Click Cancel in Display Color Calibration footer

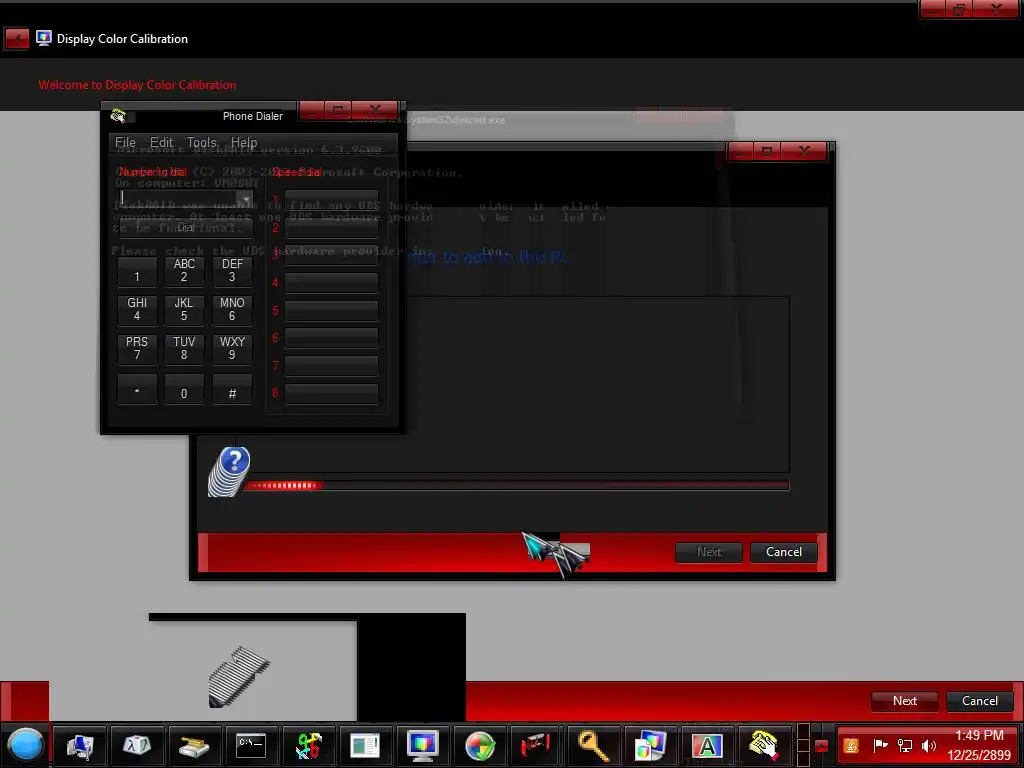tap(980, 701)
